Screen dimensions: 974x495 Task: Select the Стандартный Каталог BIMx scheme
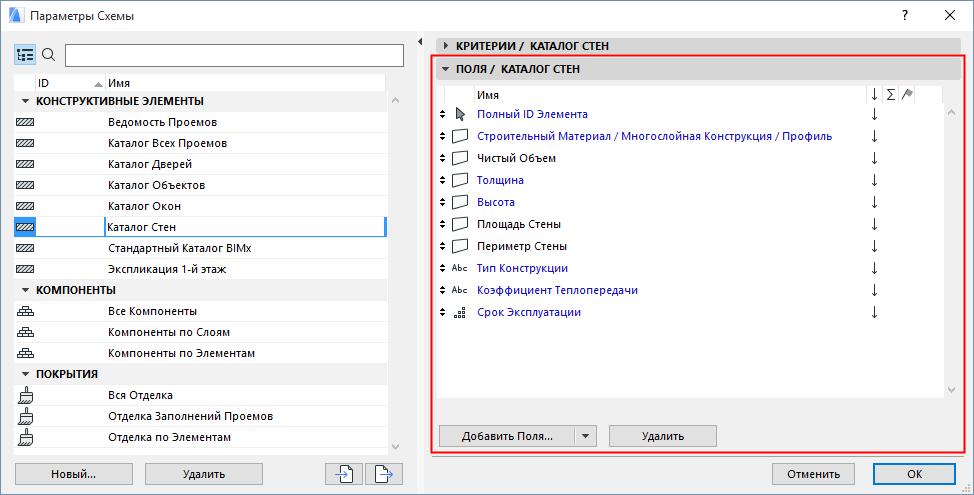point(200,248)
